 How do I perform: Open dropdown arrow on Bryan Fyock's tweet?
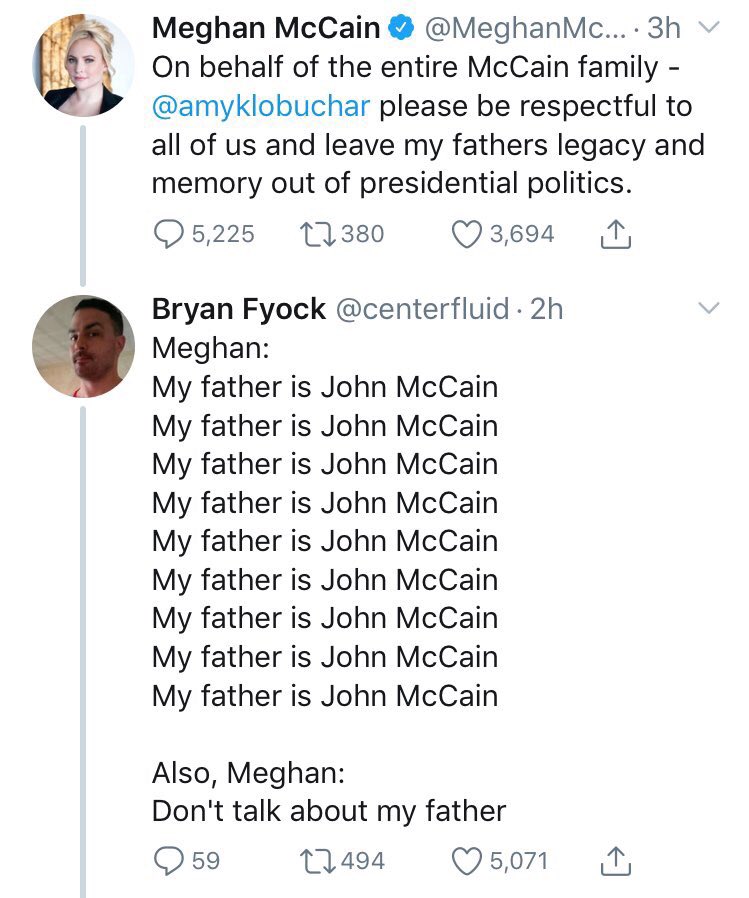tap(709, 309)
